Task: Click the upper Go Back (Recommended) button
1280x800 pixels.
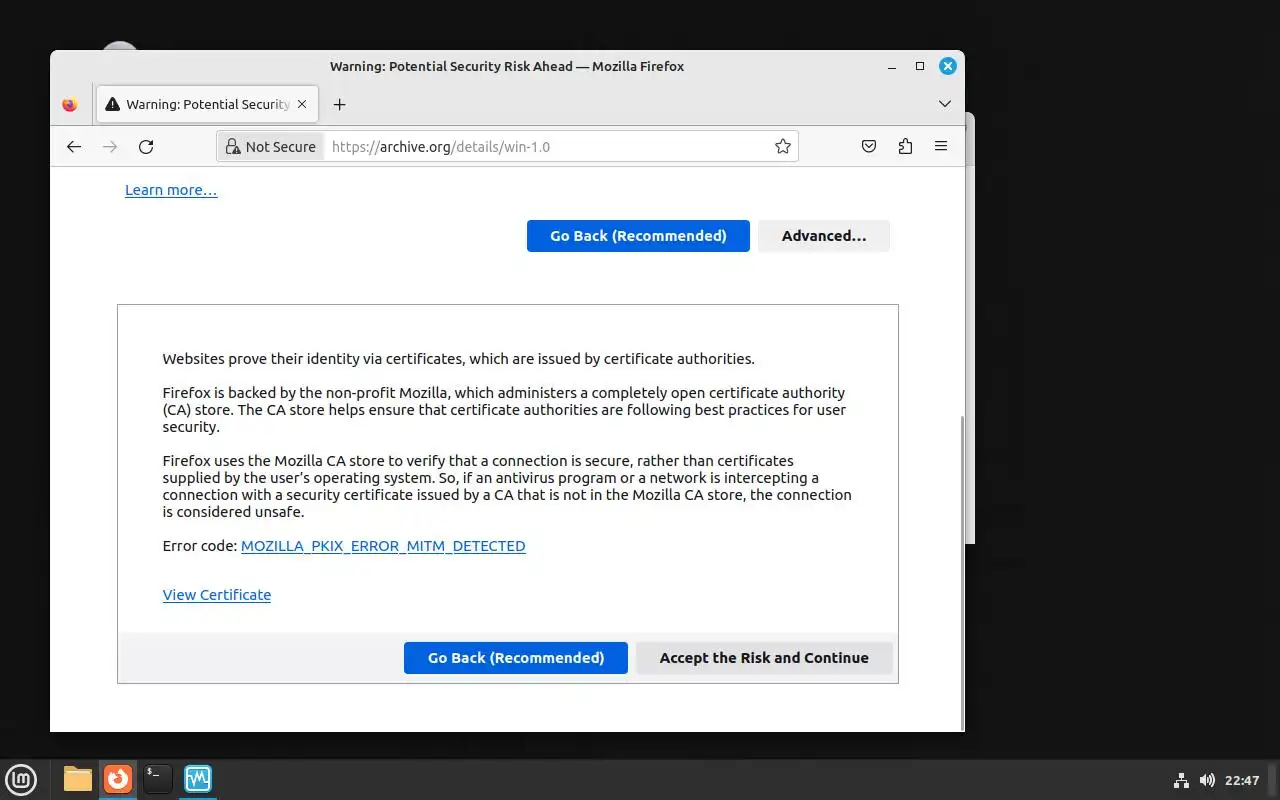Action: (x=638, y=236)
